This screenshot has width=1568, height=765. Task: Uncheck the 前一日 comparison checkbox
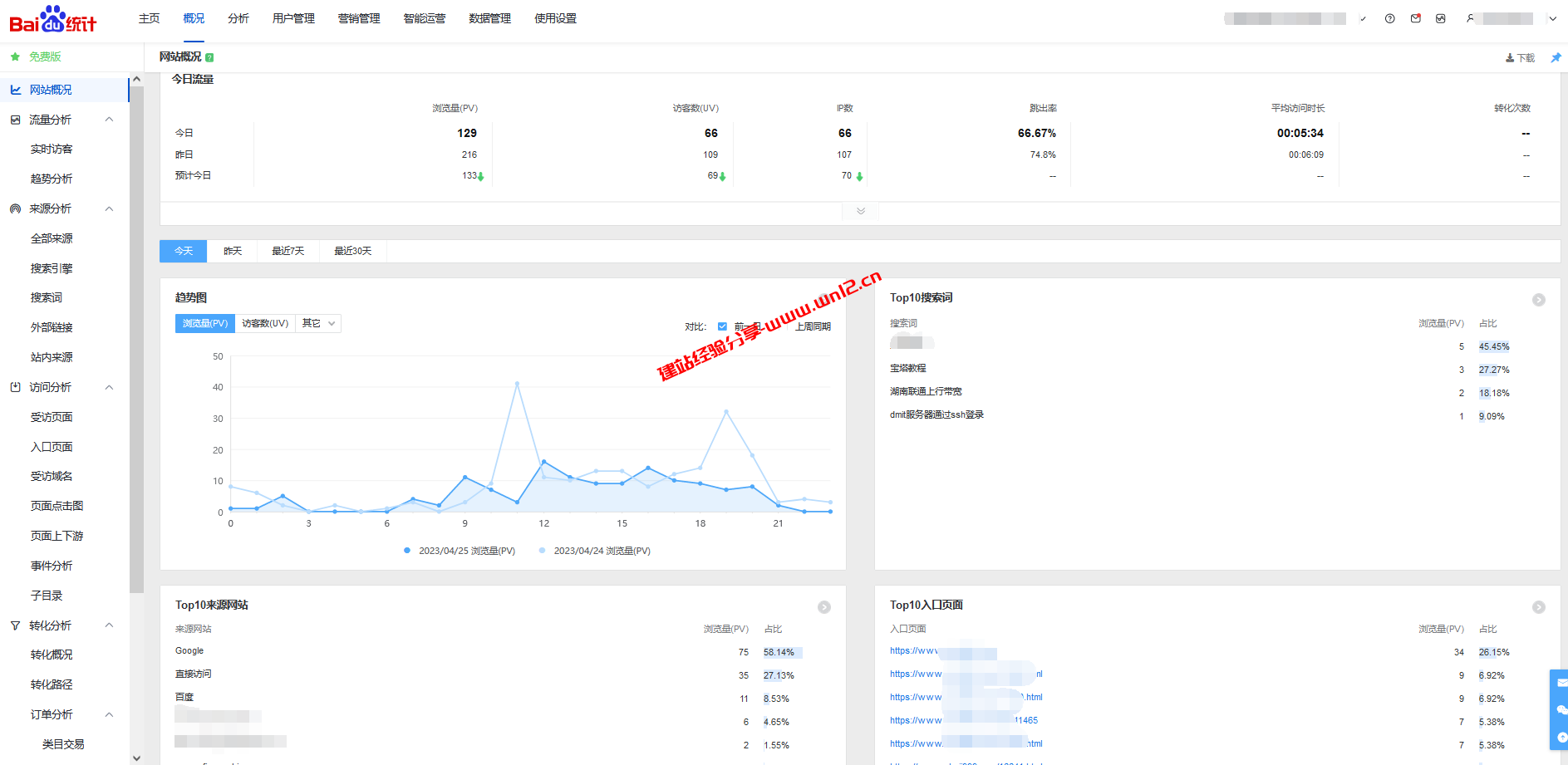click(722, 326)
